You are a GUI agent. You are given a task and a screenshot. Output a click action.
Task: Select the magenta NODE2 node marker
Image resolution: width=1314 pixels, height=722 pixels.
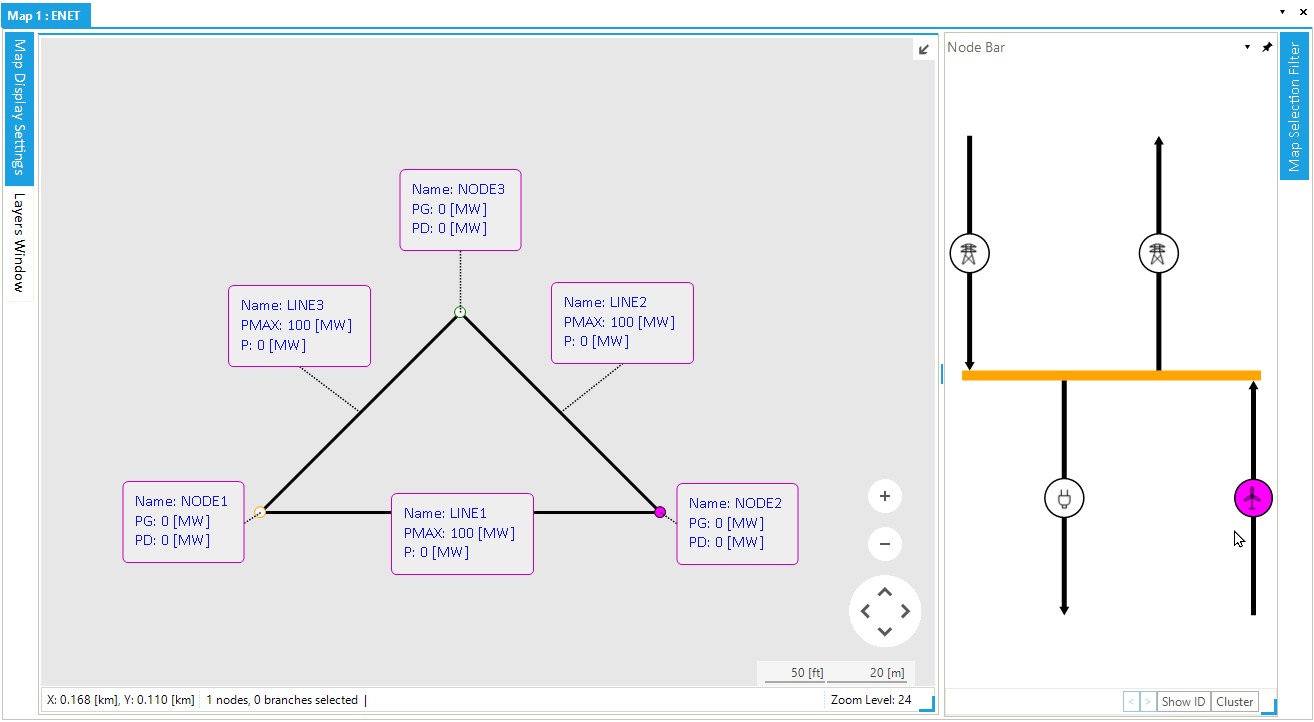point(660,512)
